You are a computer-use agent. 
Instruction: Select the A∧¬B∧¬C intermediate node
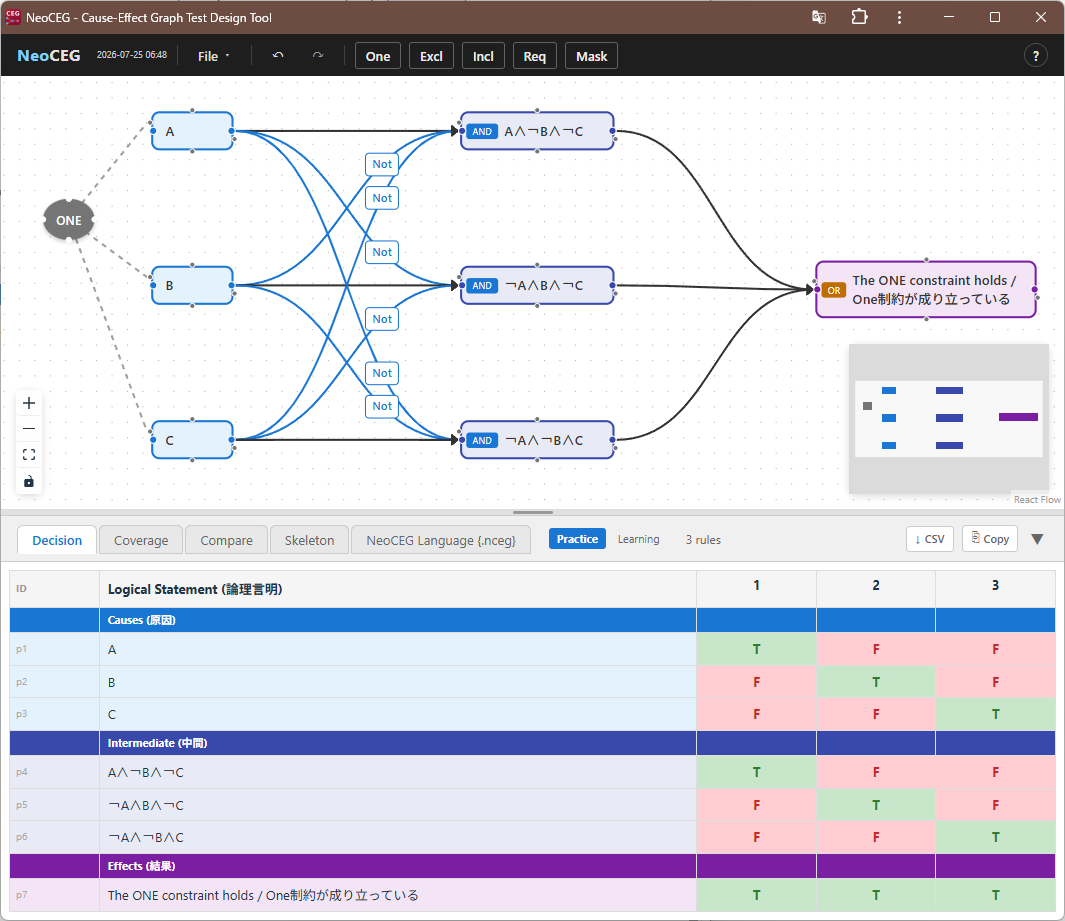click(x=537, y=131)
